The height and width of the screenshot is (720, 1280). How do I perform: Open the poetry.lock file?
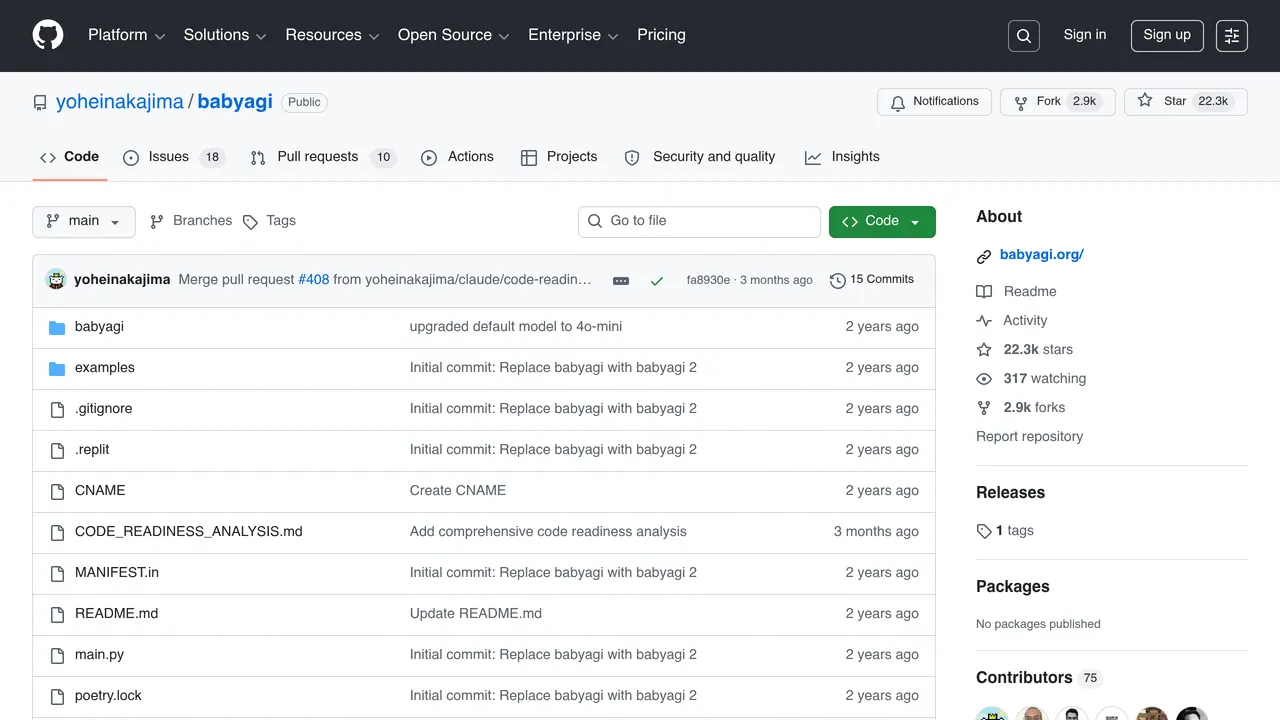108,696
